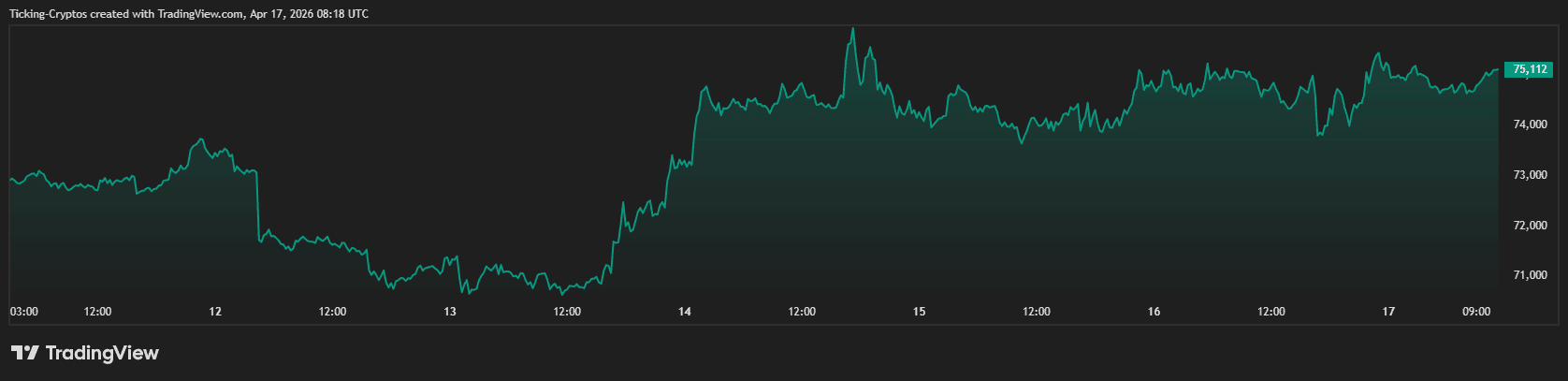1568x381 pixels.
Task: Click the 09:00 time axis label
Action: click(x=1476, y=312)
